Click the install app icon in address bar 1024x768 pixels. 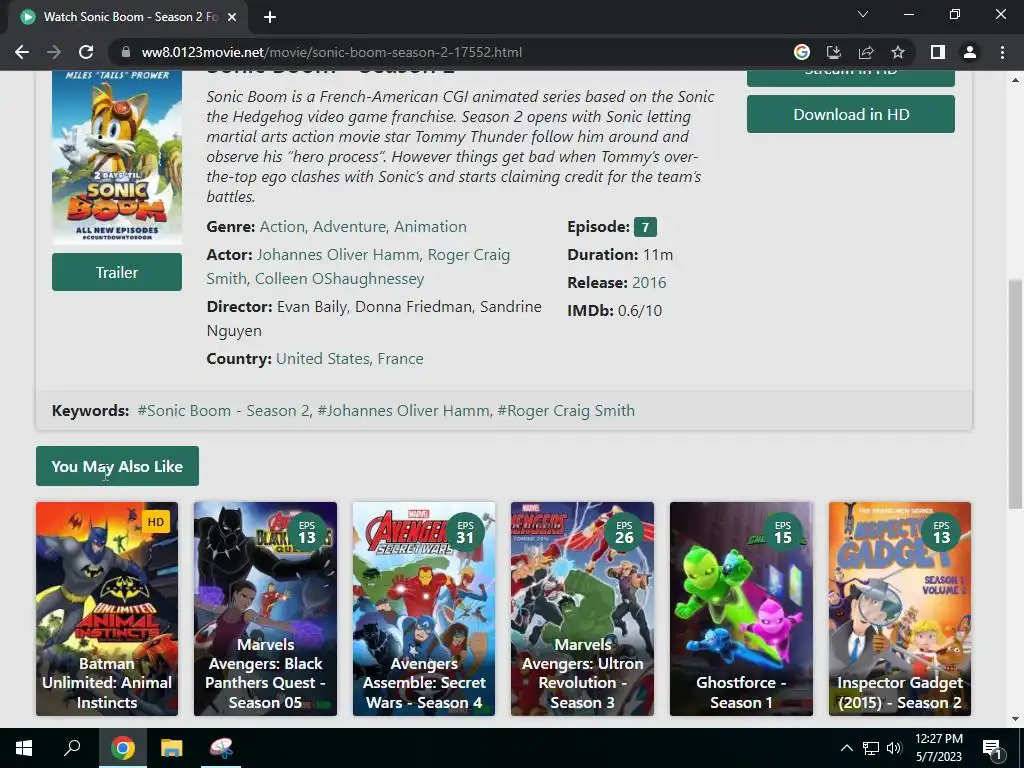click(x=833, y=52)
